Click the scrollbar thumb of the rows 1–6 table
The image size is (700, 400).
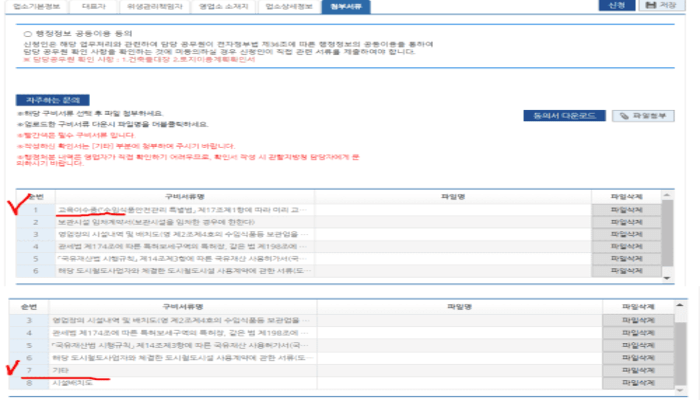667,233
